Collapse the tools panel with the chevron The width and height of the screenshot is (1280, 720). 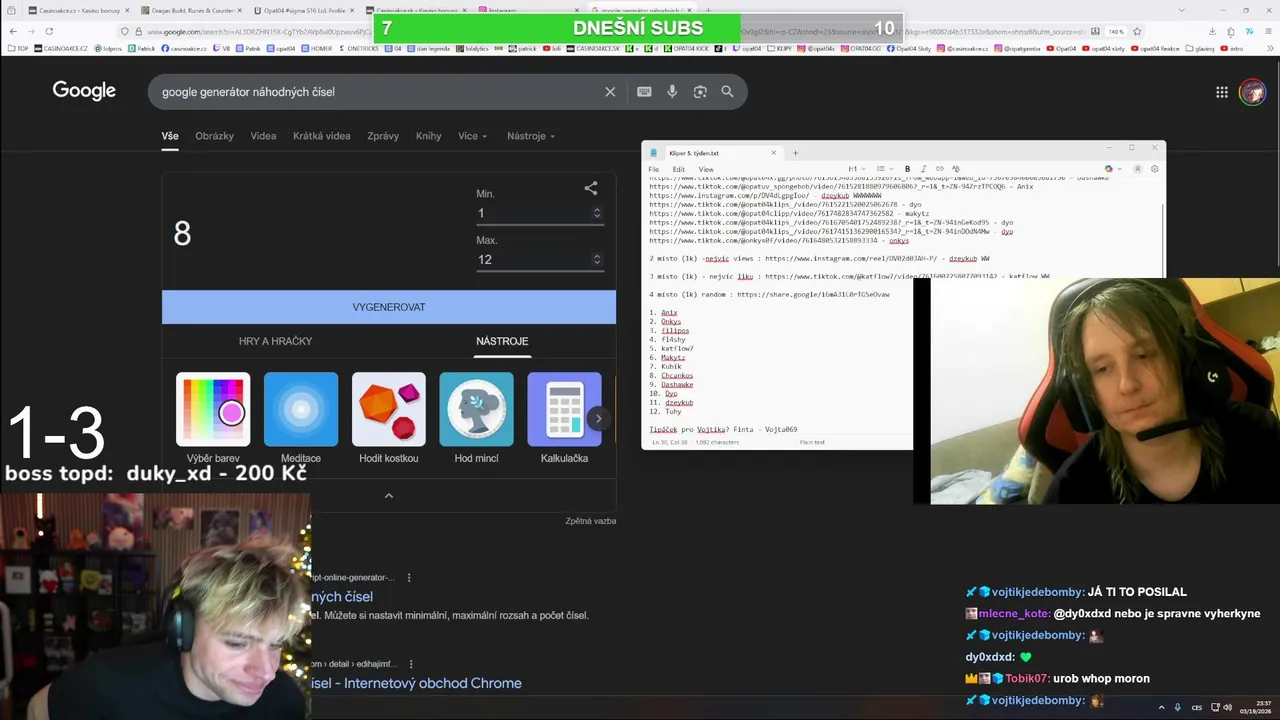pyautogui.click(x=389, y=496)
